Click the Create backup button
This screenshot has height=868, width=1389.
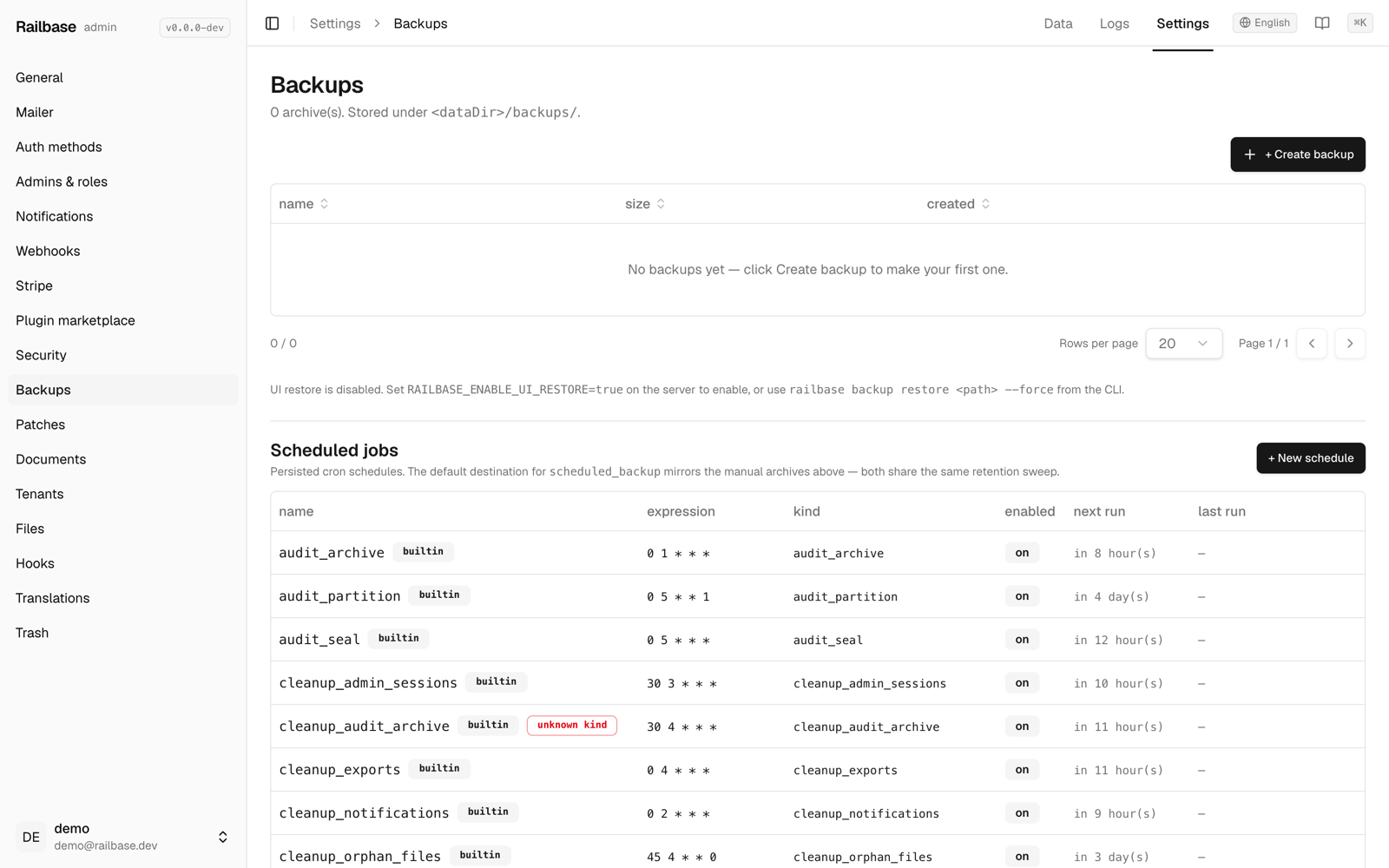(x=1297, y=155)
